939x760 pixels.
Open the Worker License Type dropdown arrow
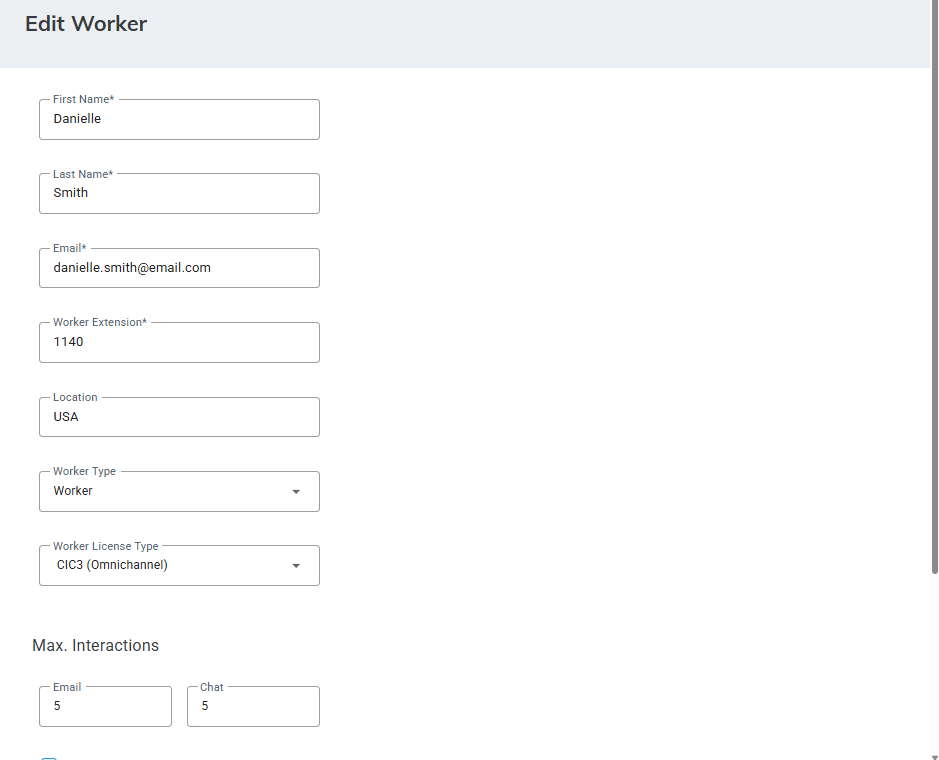pyautogui.click(x=296, y=566)
